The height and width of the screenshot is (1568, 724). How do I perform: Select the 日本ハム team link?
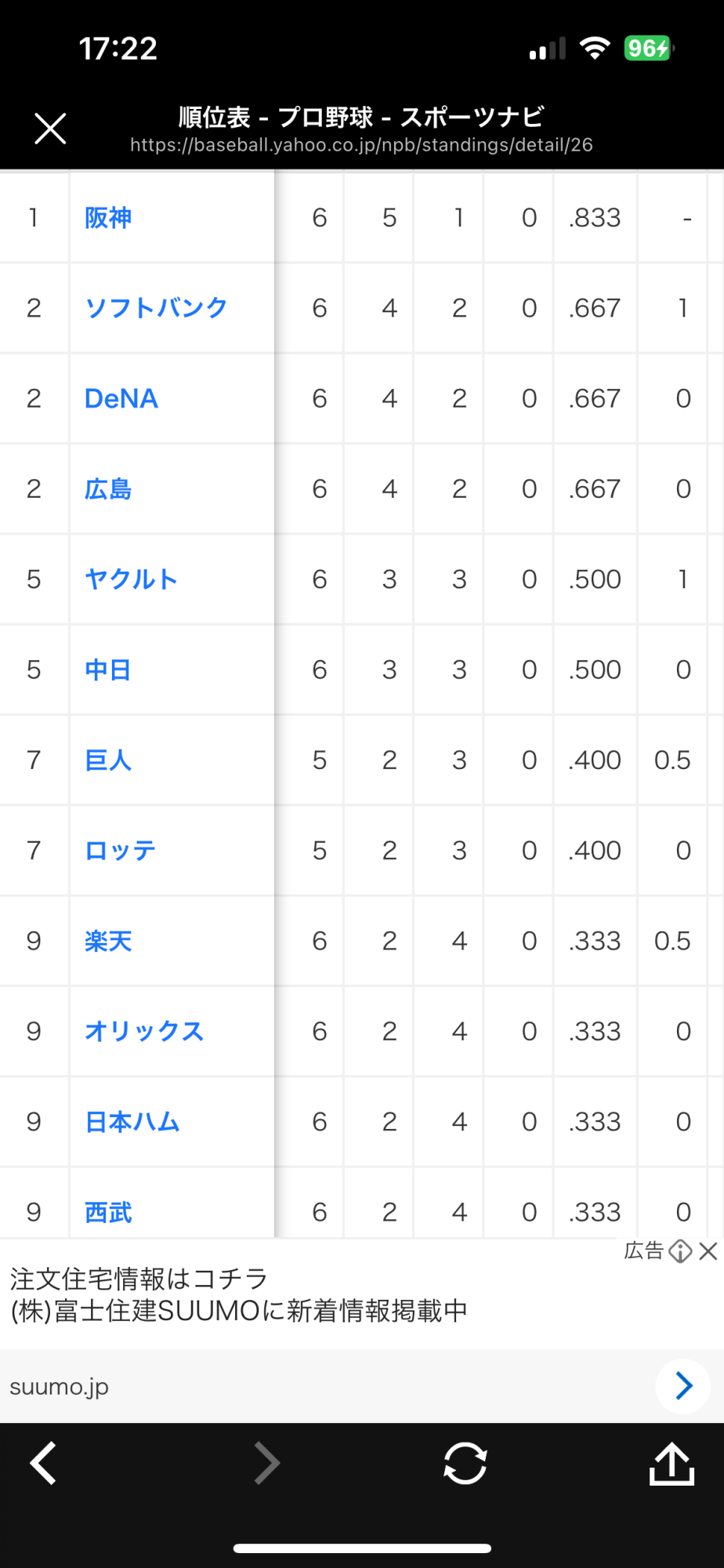point(132,1122)
